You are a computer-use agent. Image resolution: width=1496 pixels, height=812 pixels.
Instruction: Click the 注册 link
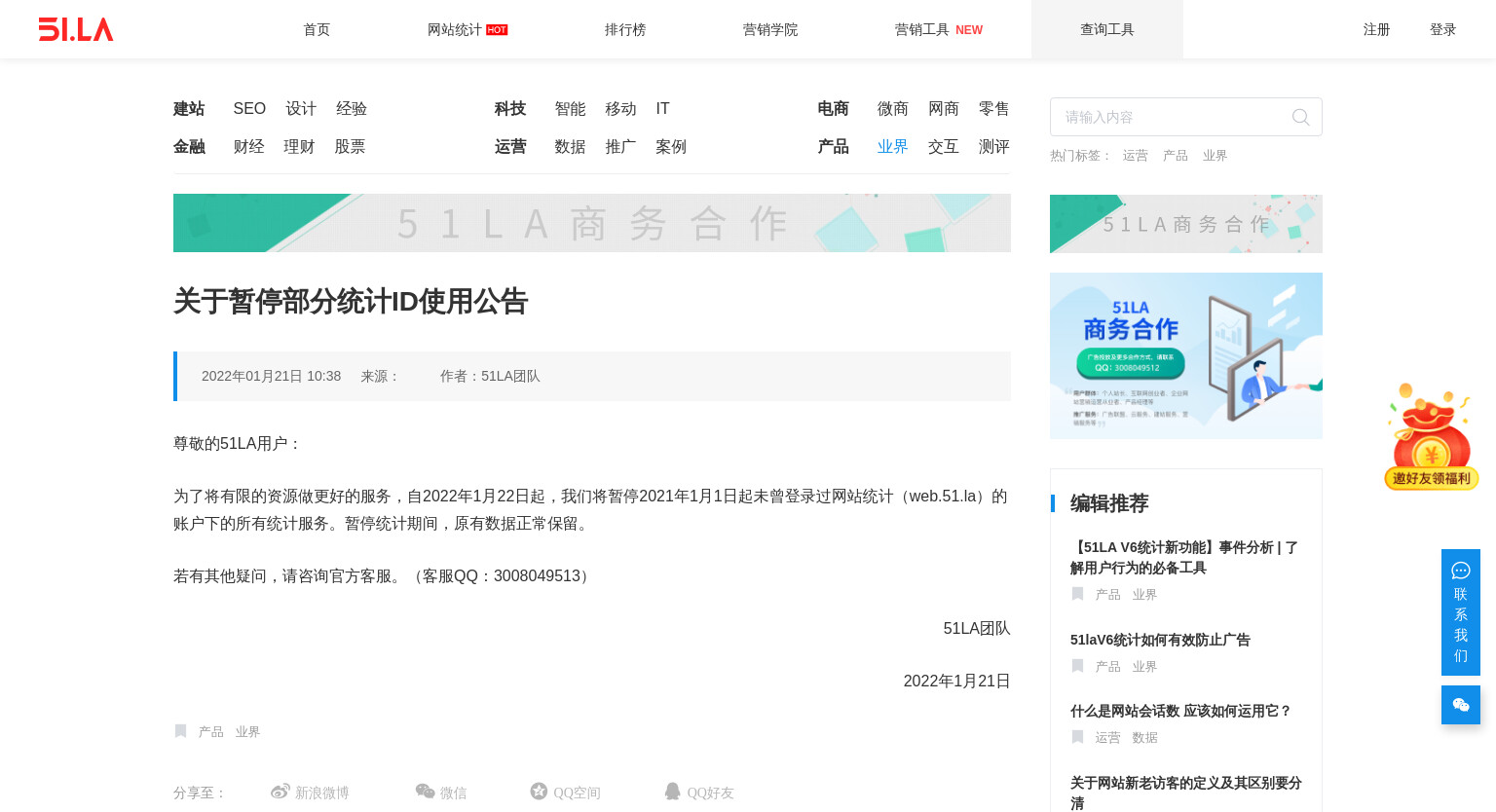point(1376,29)
